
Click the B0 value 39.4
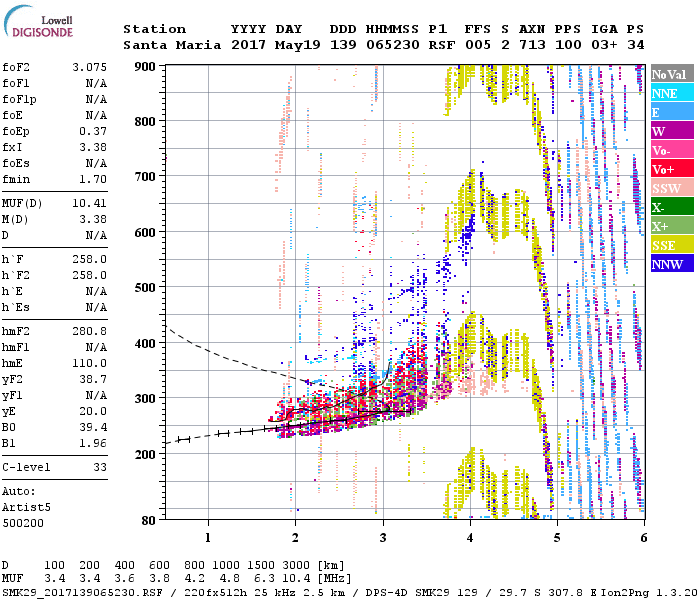tap(93, 428)
